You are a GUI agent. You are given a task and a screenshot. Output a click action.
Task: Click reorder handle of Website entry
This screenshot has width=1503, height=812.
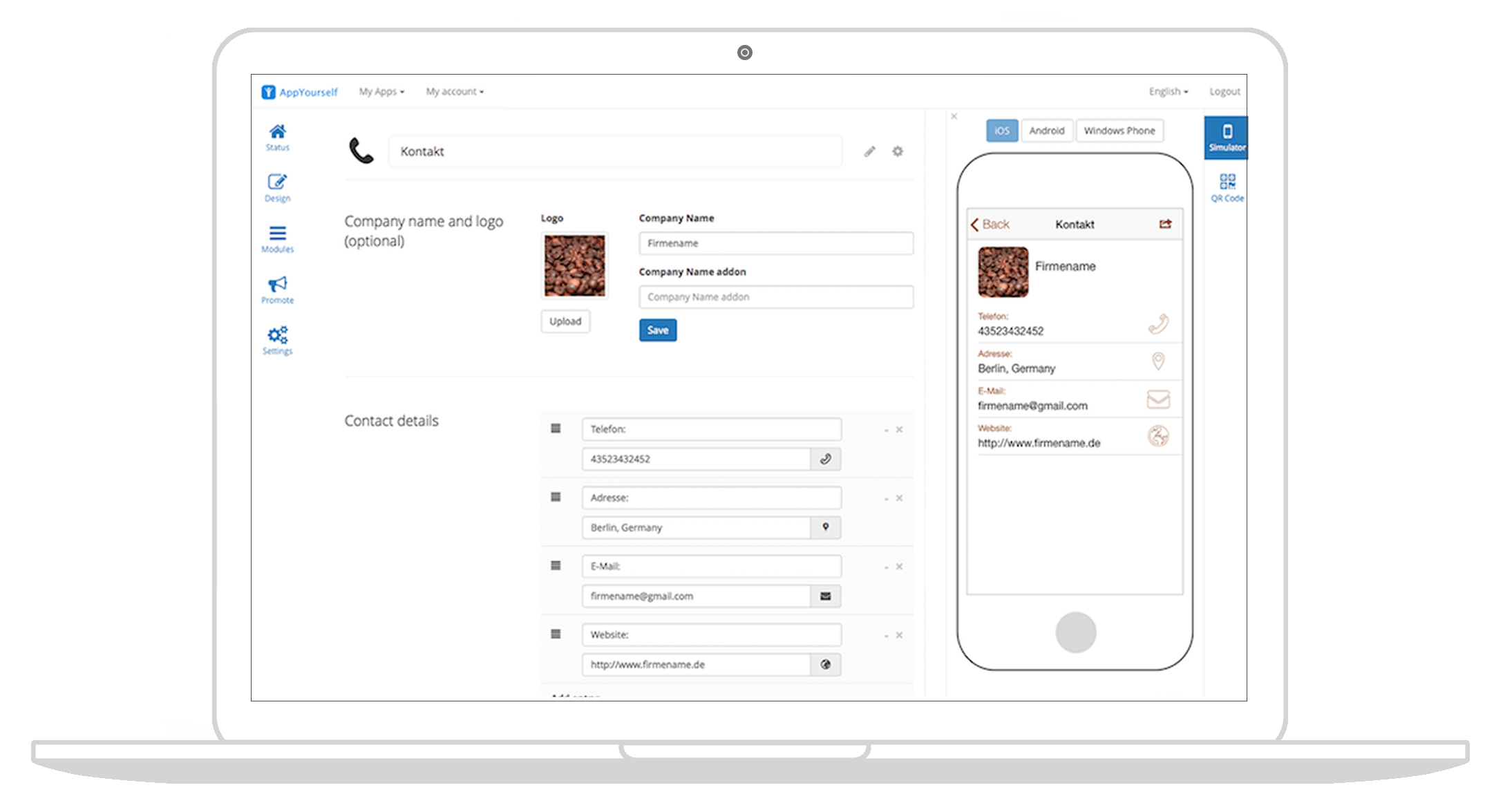(x=556, y=634)
